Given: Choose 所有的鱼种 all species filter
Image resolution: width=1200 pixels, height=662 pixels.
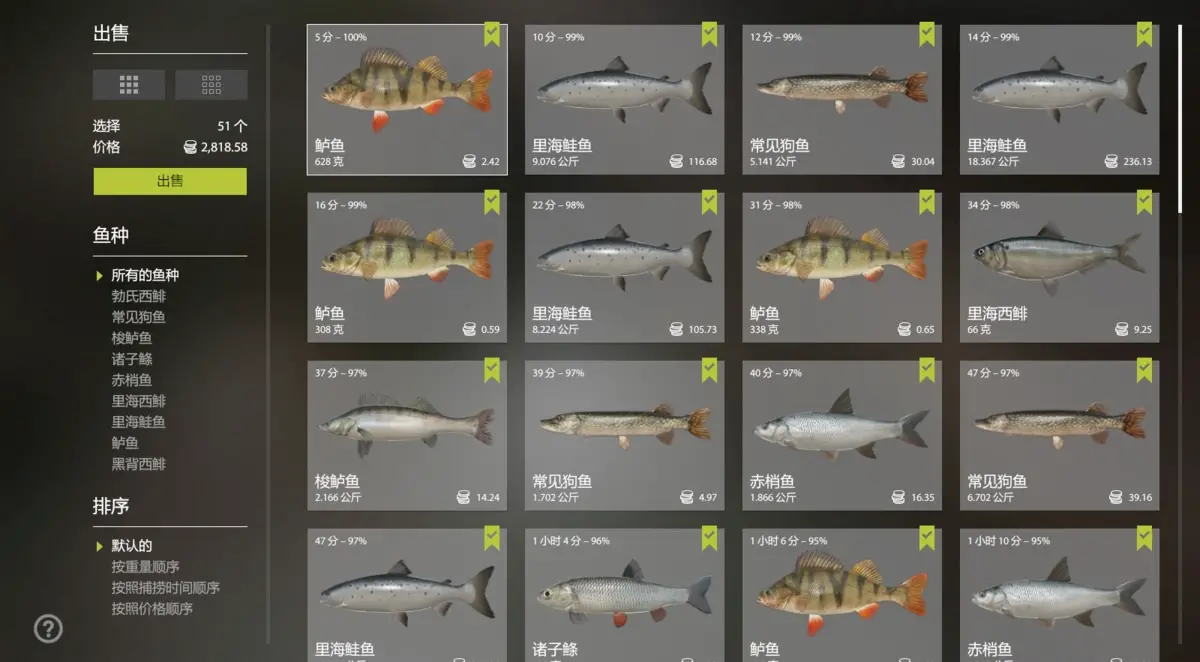Looking at the screenshot, I should pyautogui.click(x=145, y=275).
